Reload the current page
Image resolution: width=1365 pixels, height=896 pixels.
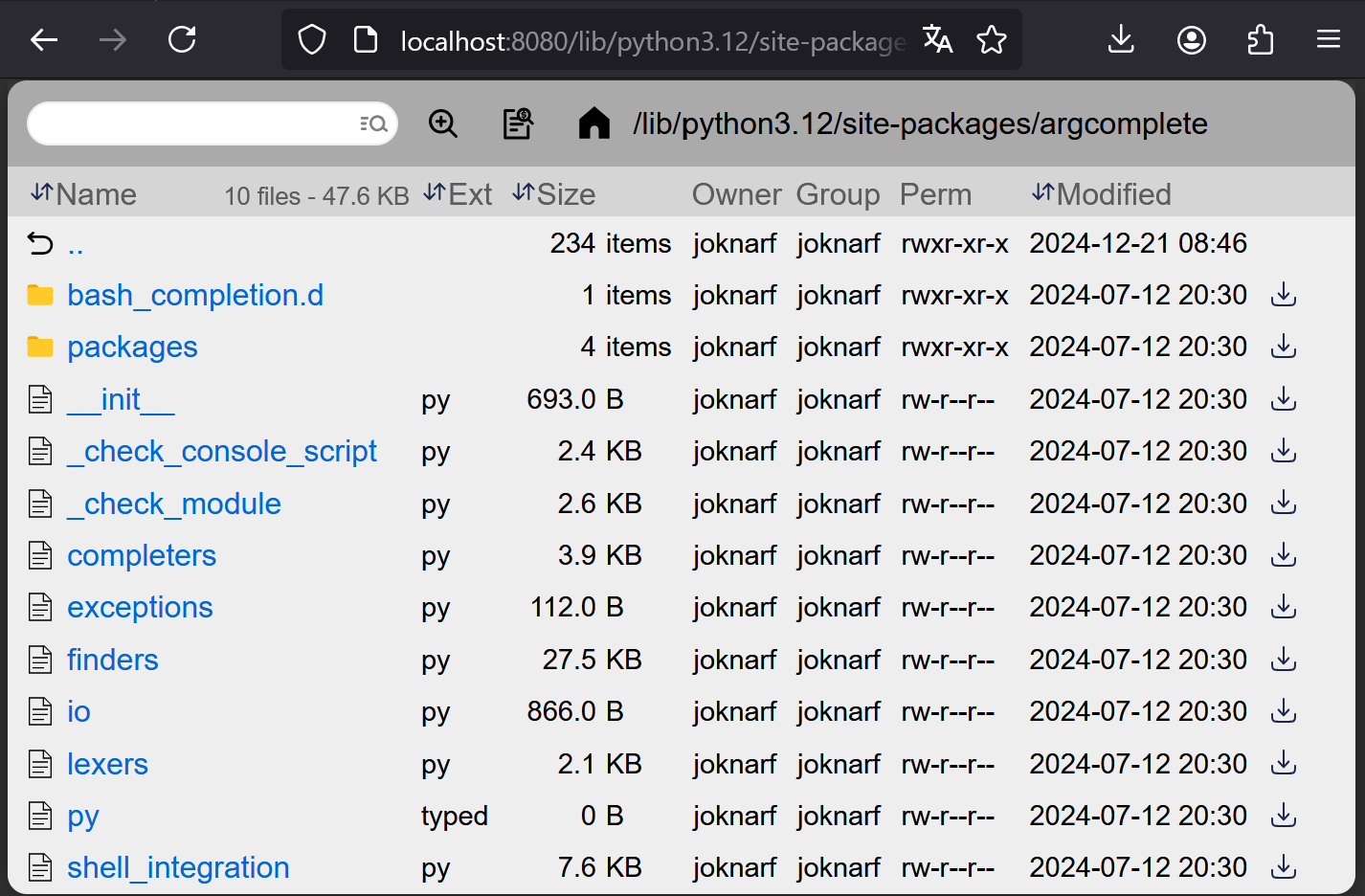point(182,40)
